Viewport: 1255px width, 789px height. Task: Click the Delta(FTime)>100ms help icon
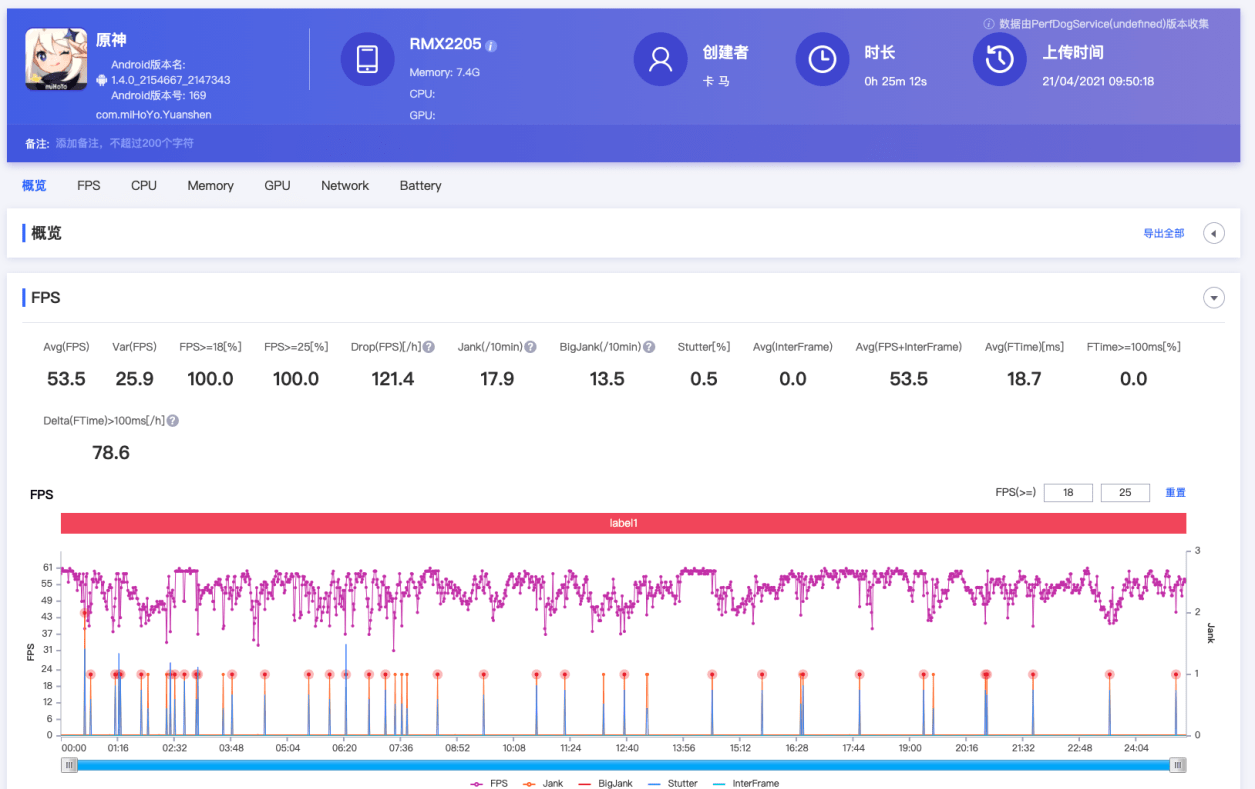tap(172, 421)
